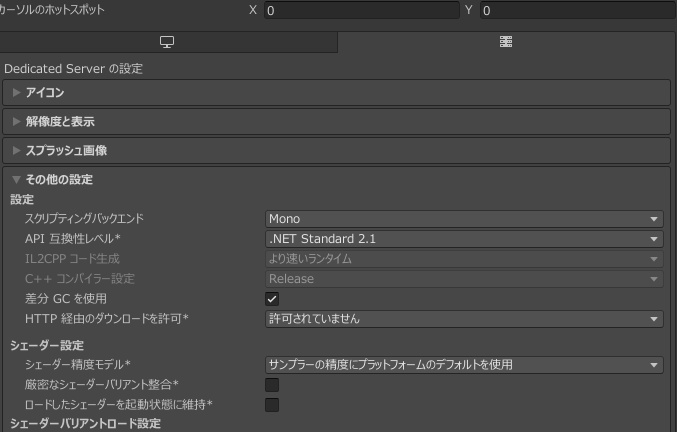This screenshot has height=432, width=677.
Task: Open the シェーダー精度モデル dropdown
Action: pos(464,365)
